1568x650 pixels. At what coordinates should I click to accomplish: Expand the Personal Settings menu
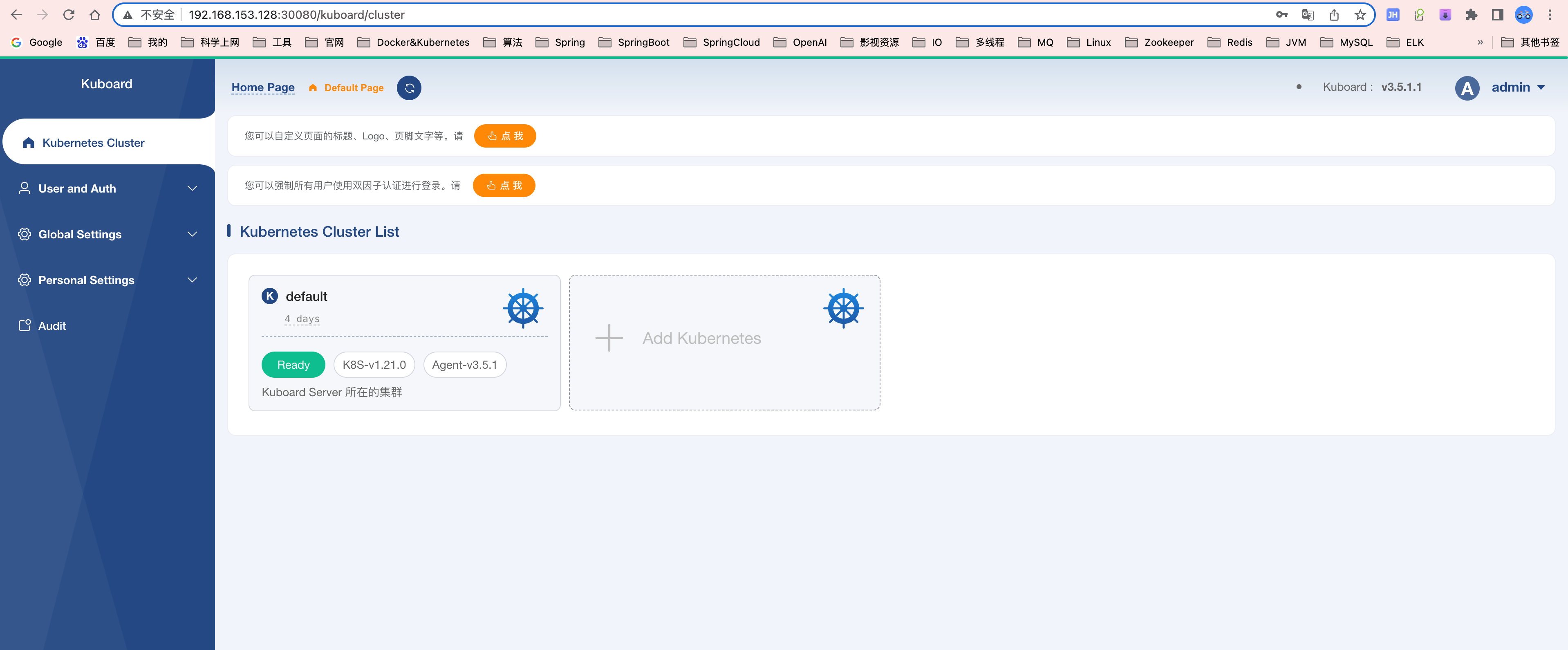point(107,280)
